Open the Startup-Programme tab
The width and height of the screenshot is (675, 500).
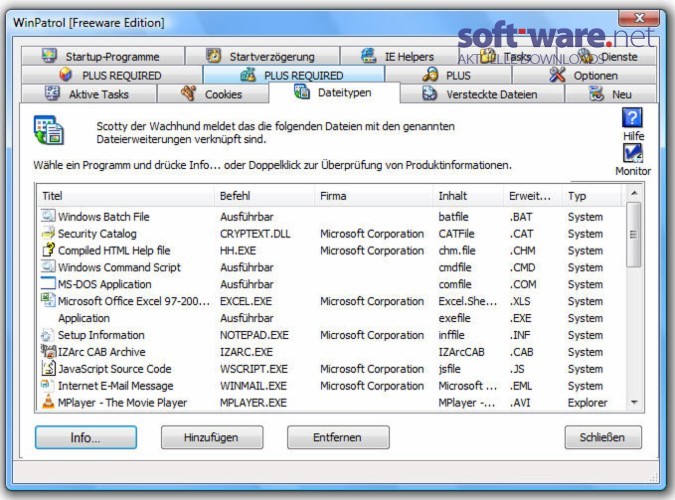click(x=103, y=56)
